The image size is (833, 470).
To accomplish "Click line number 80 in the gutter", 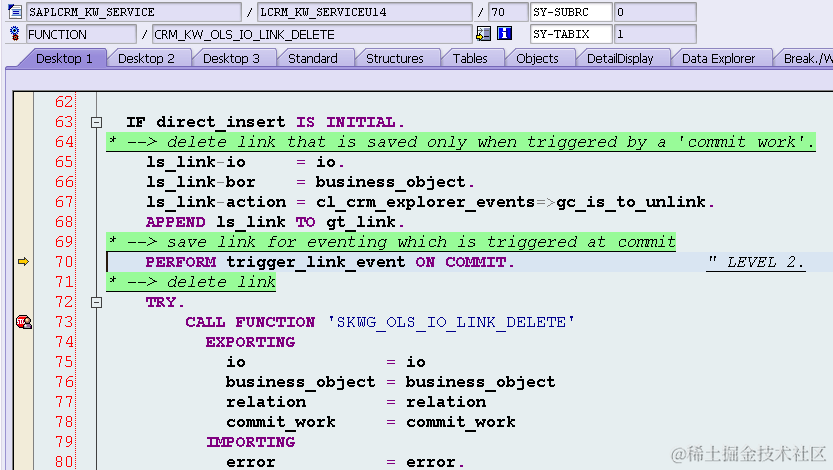I will point(64,462).
